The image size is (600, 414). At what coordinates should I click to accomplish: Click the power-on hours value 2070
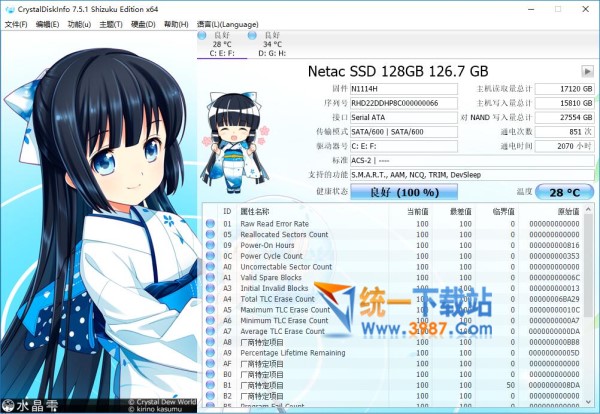pos(564,146)
